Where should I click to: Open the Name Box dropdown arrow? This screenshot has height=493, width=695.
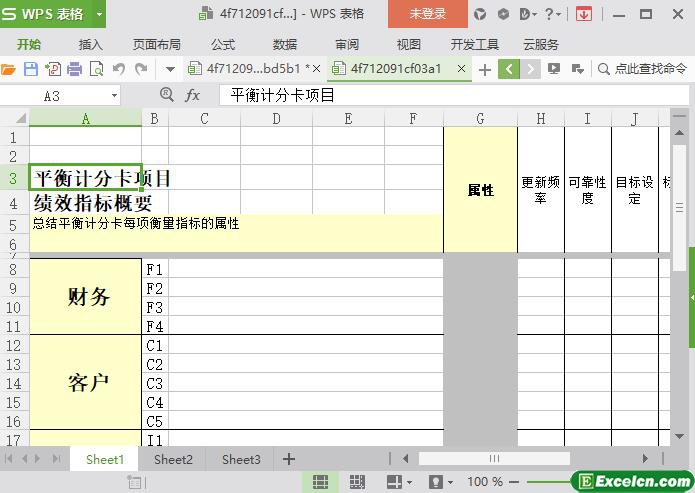click(x=114, y=95)
